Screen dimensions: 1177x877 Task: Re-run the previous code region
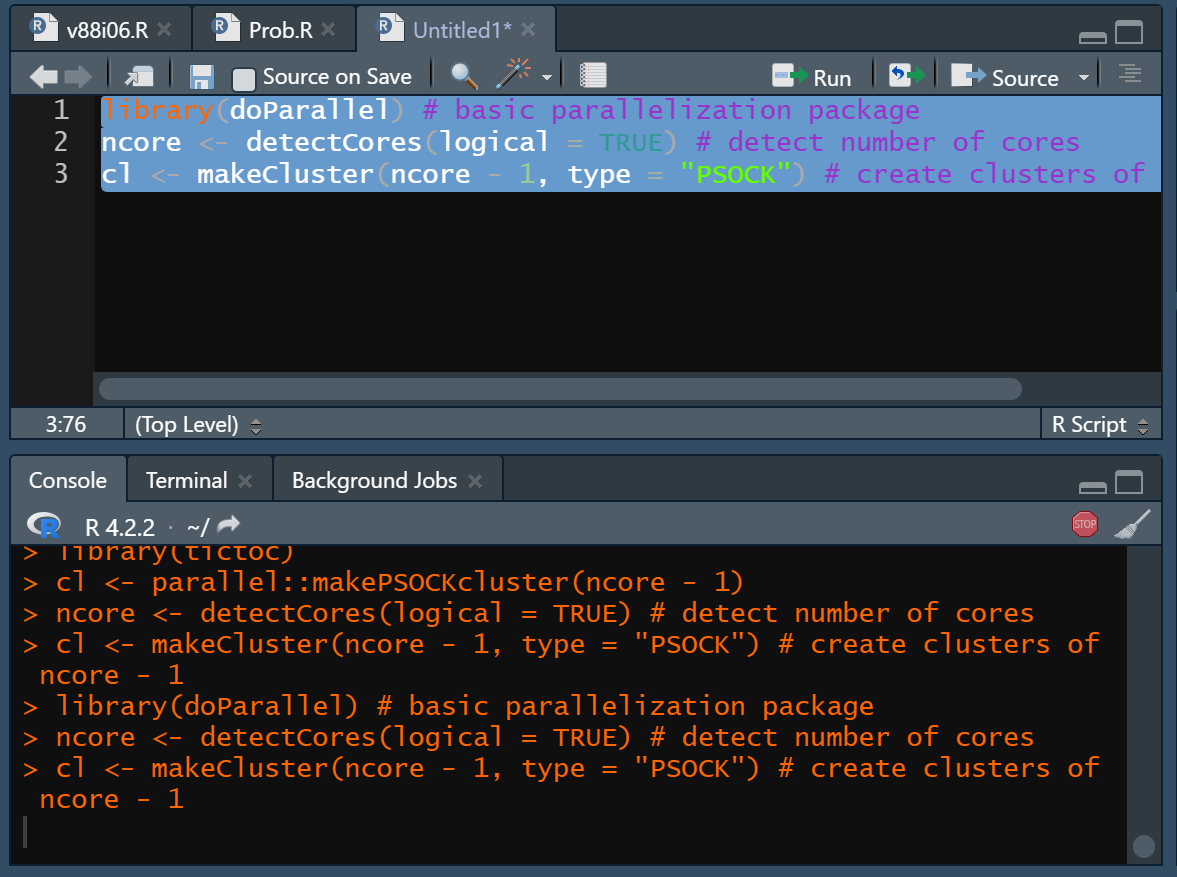point(906,75)
